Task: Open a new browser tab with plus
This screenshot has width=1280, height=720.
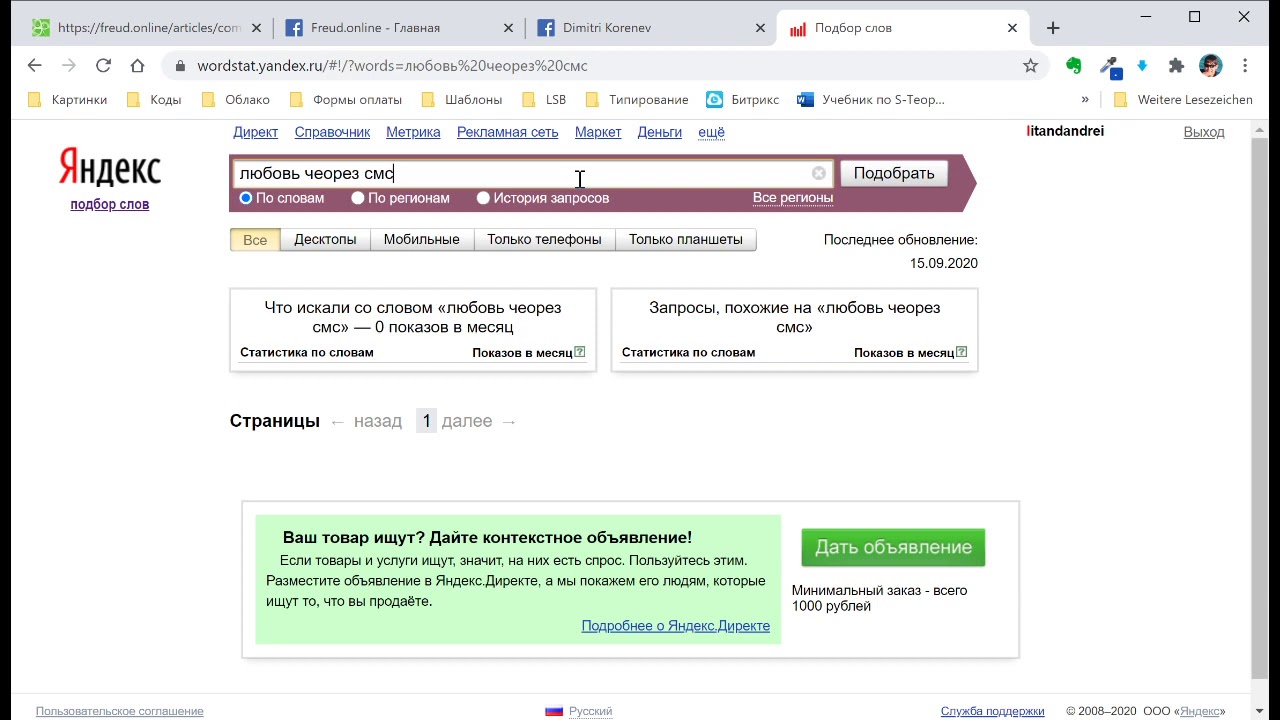Action: tap(1053, 28)
